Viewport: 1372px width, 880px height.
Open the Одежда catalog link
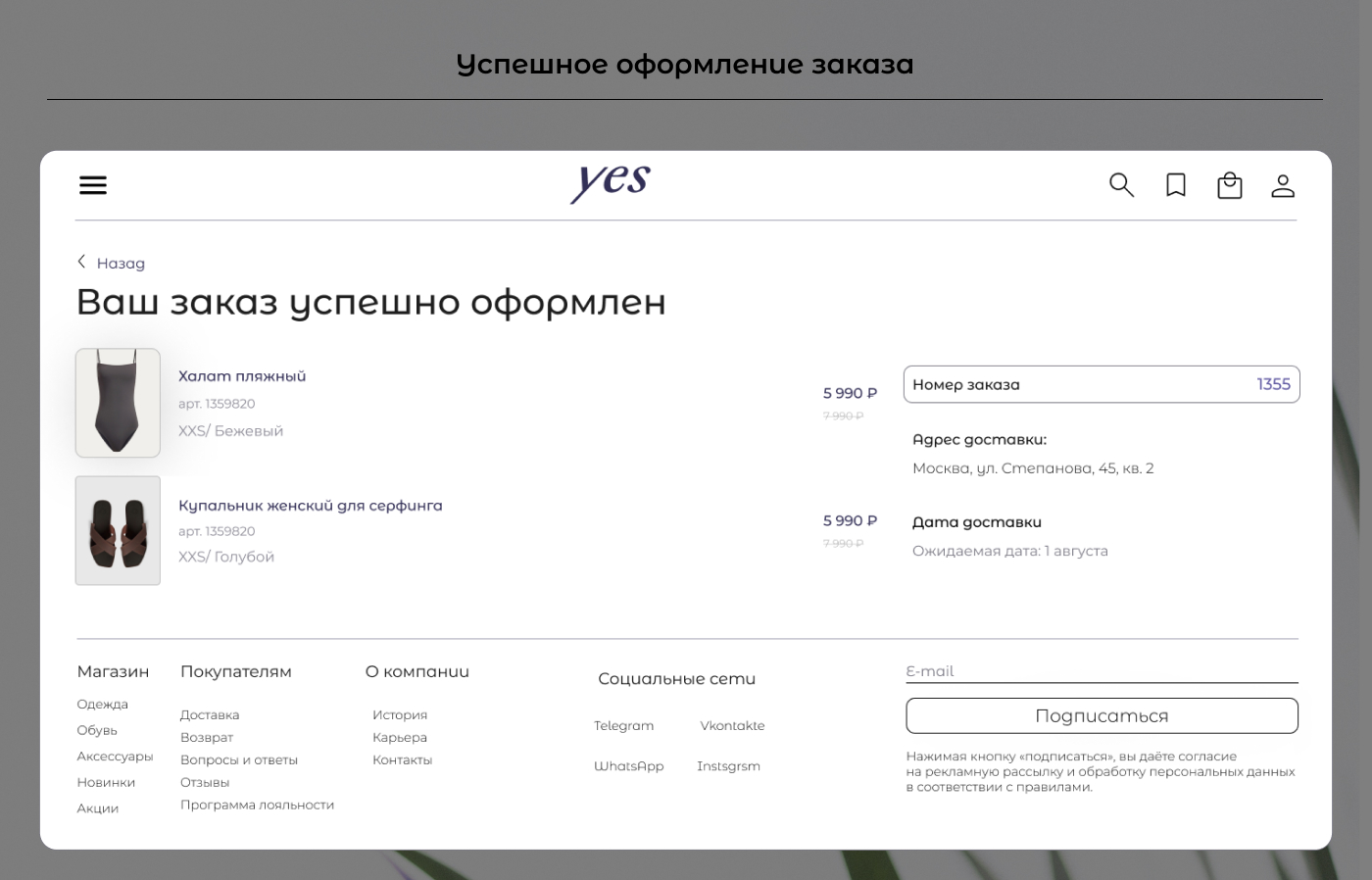102,704
